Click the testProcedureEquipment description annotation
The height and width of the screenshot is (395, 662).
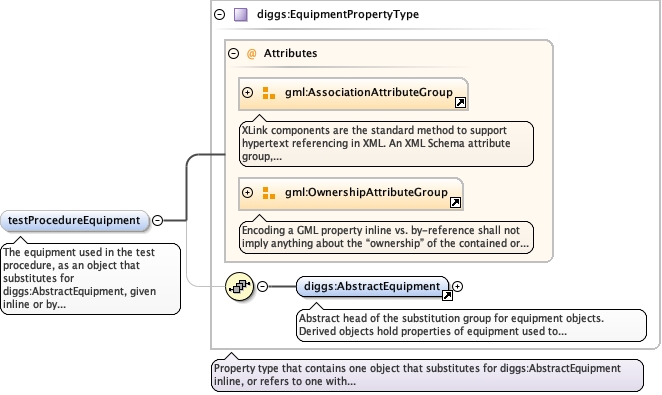(91, 279)
